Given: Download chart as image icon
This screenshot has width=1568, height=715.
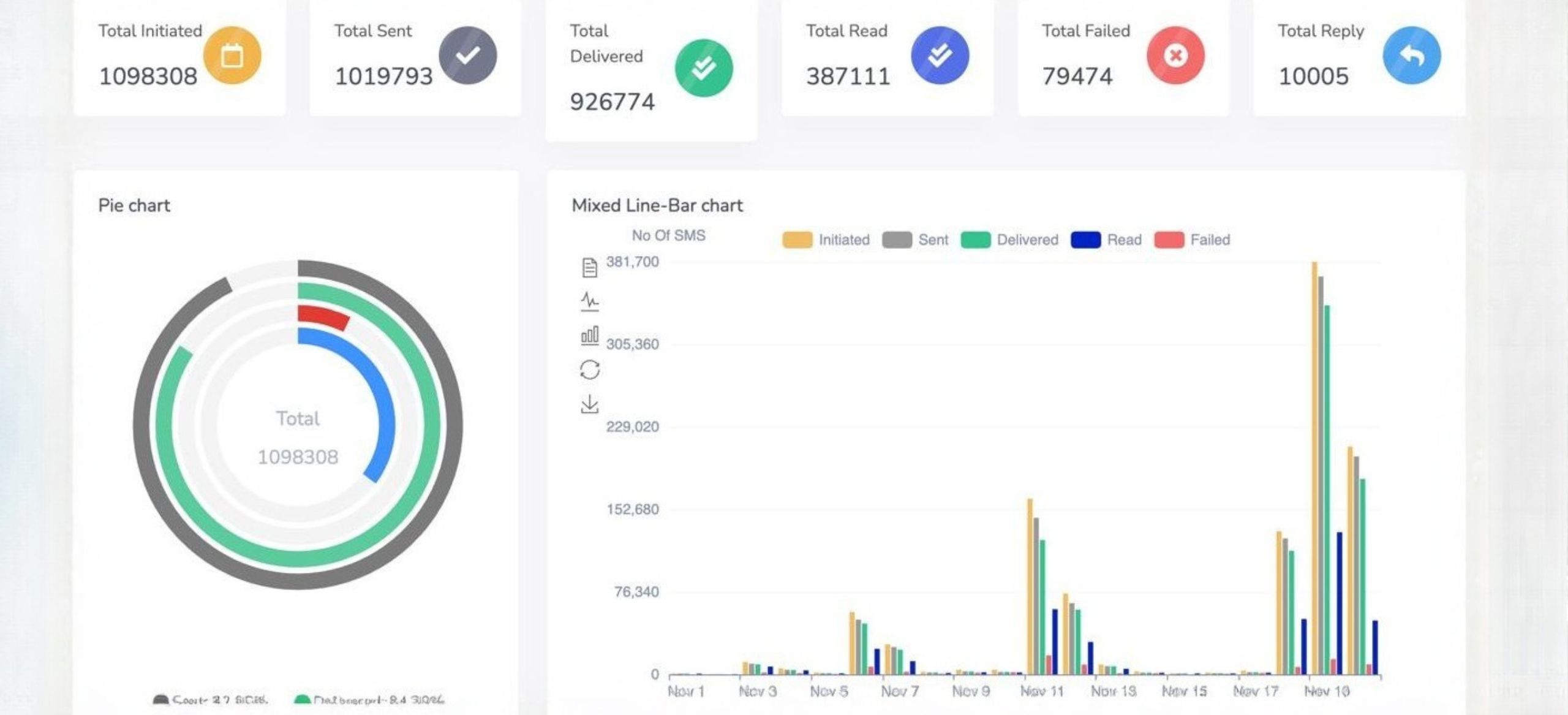Looking at the screenshot, I should click(x=589, y=404).
